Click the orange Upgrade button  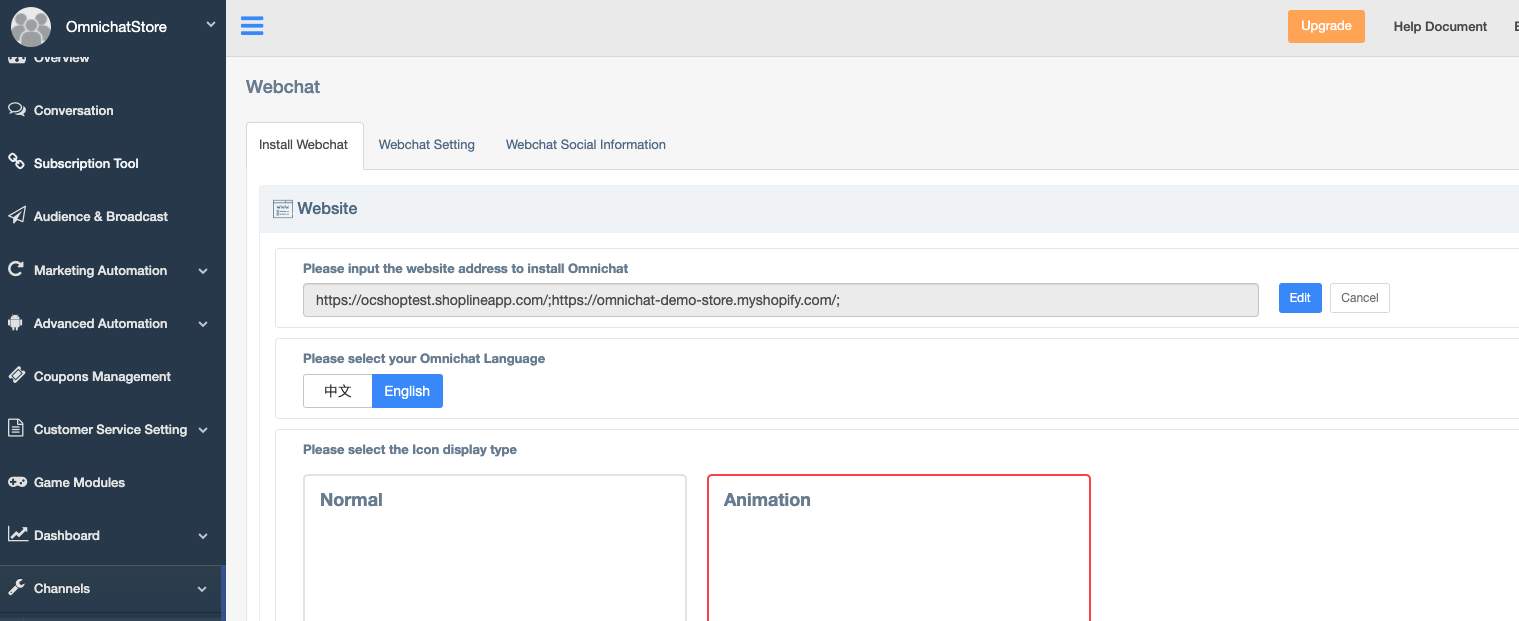coord(1326,26)
